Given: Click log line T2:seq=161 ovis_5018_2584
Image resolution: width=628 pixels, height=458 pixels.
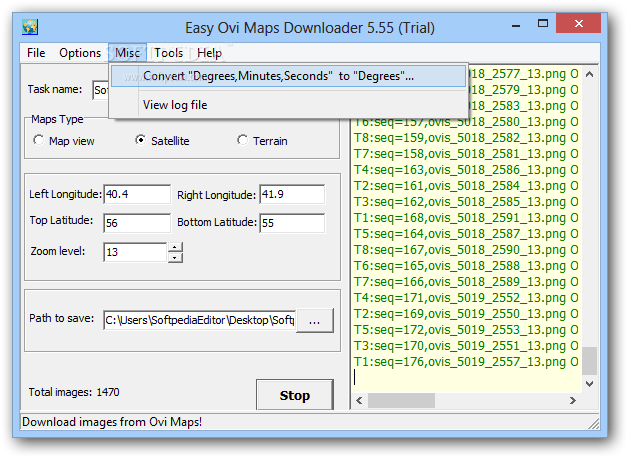Looking at the screenshot, I should point(466,186).
